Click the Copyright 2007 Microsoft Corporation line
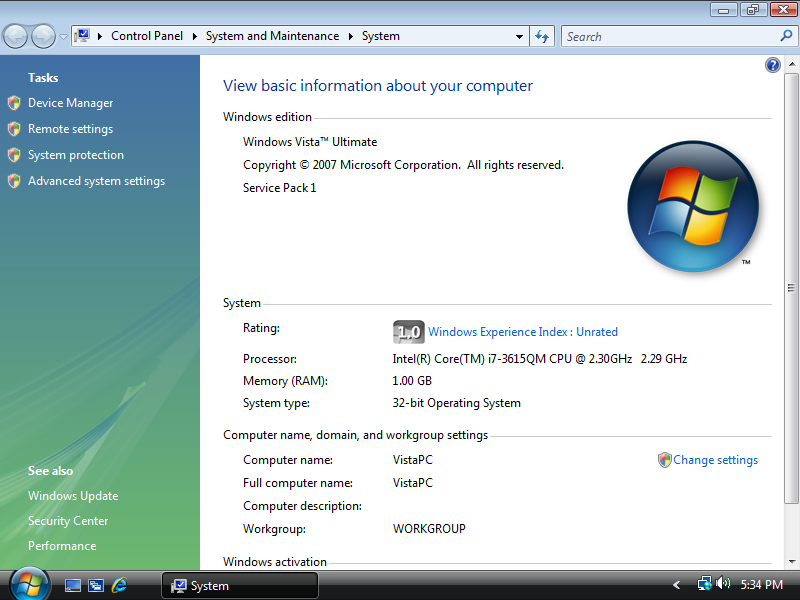The width and height of the screenshot is (800, 600). 403,165
